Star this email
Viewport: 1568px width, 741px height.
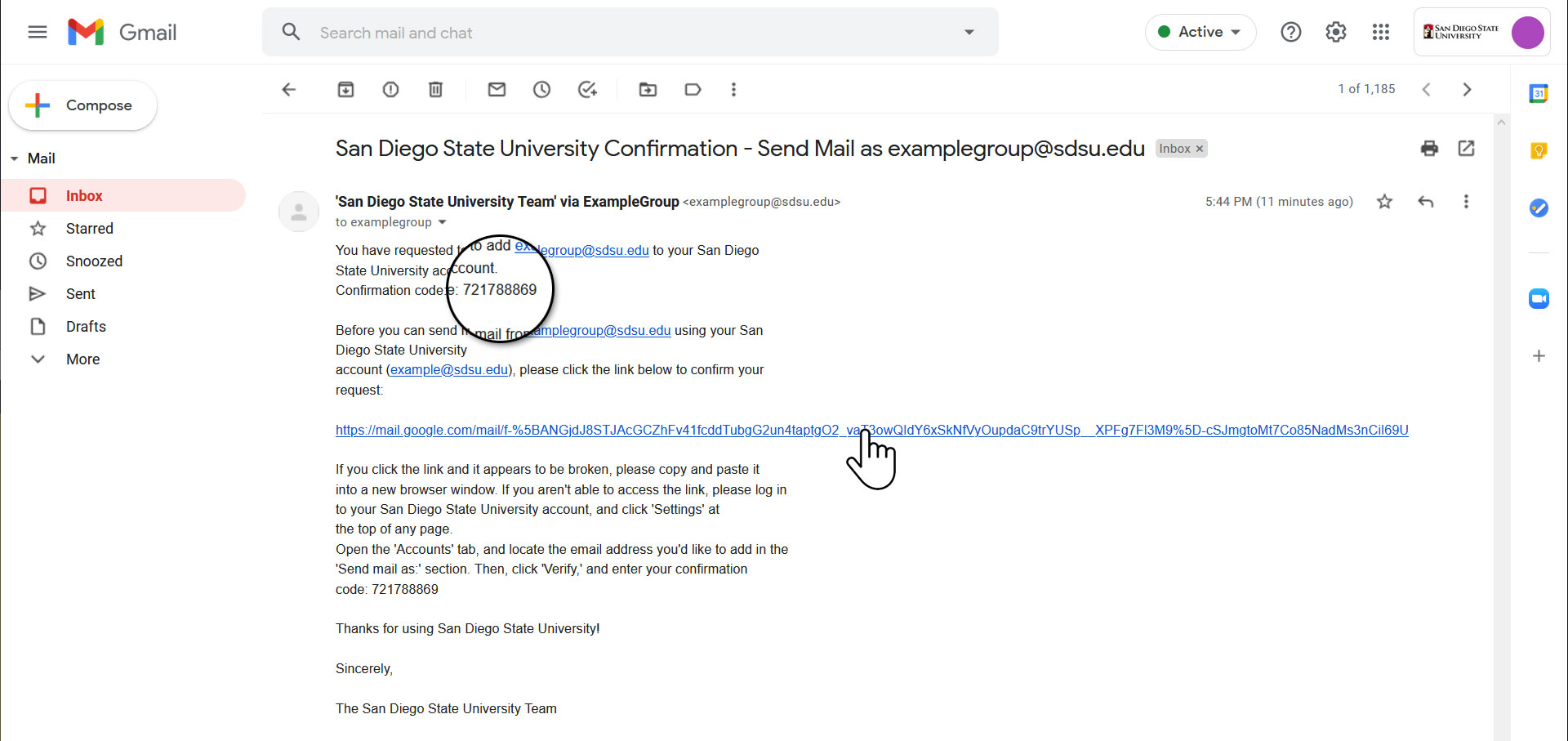click(x=1384, y=201)
